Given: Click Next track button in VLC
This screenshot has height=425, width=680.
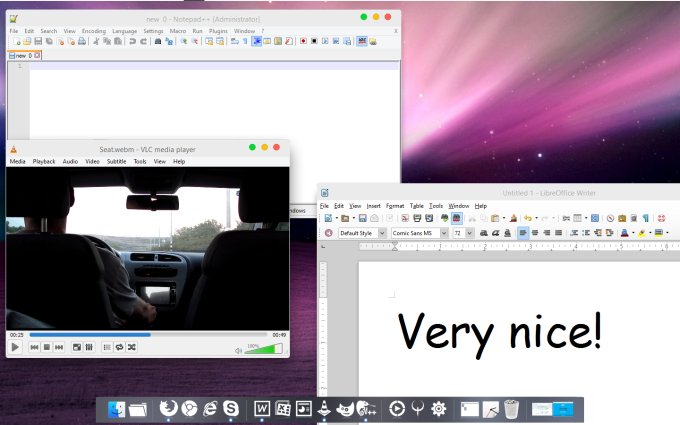Looking at the screenshot, I should point(59,347).
